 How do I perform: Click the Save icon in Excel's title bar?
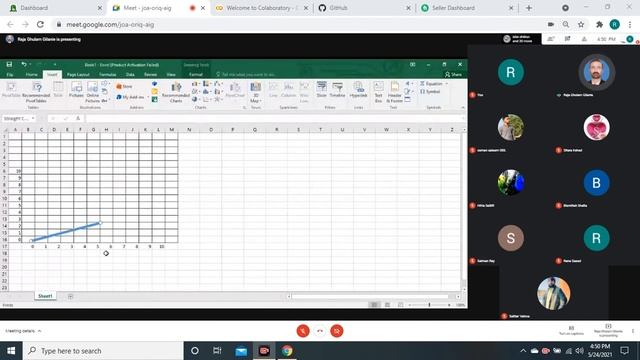(x=9, y=64)
